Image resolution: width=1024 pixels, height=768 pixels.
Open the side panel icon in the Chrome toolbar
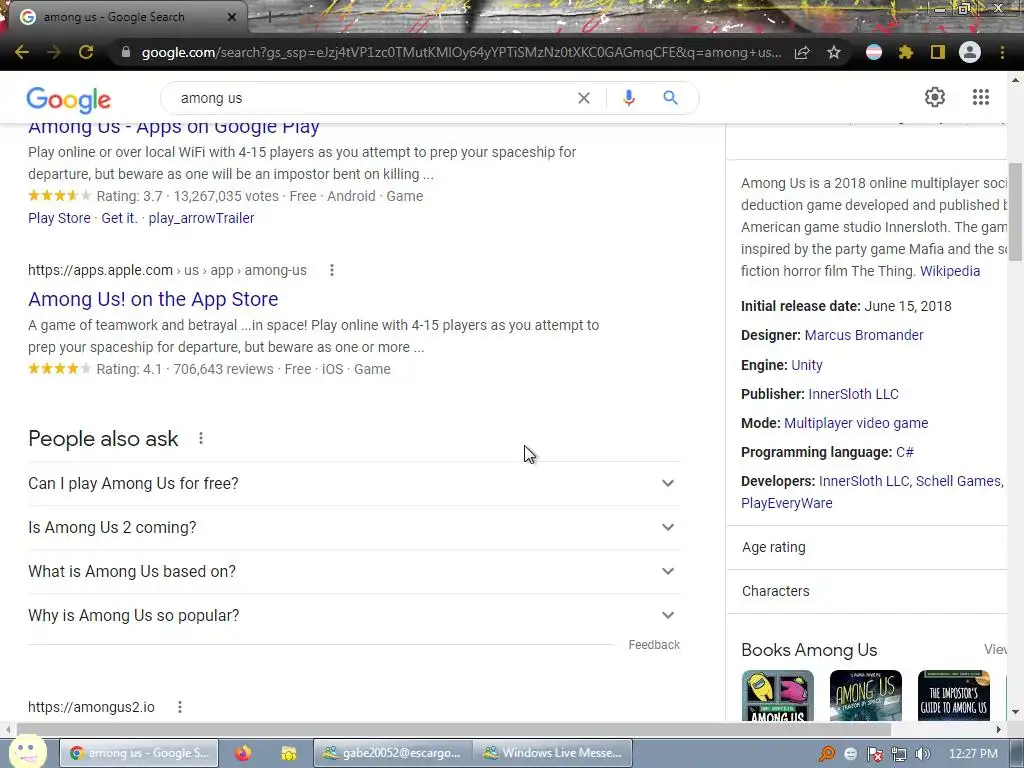[x=938, y=52]
